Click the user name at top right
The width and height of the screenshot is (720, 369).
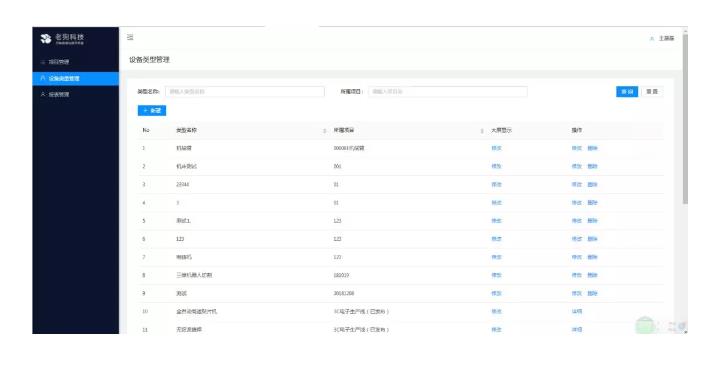click(x=667, y=39)
